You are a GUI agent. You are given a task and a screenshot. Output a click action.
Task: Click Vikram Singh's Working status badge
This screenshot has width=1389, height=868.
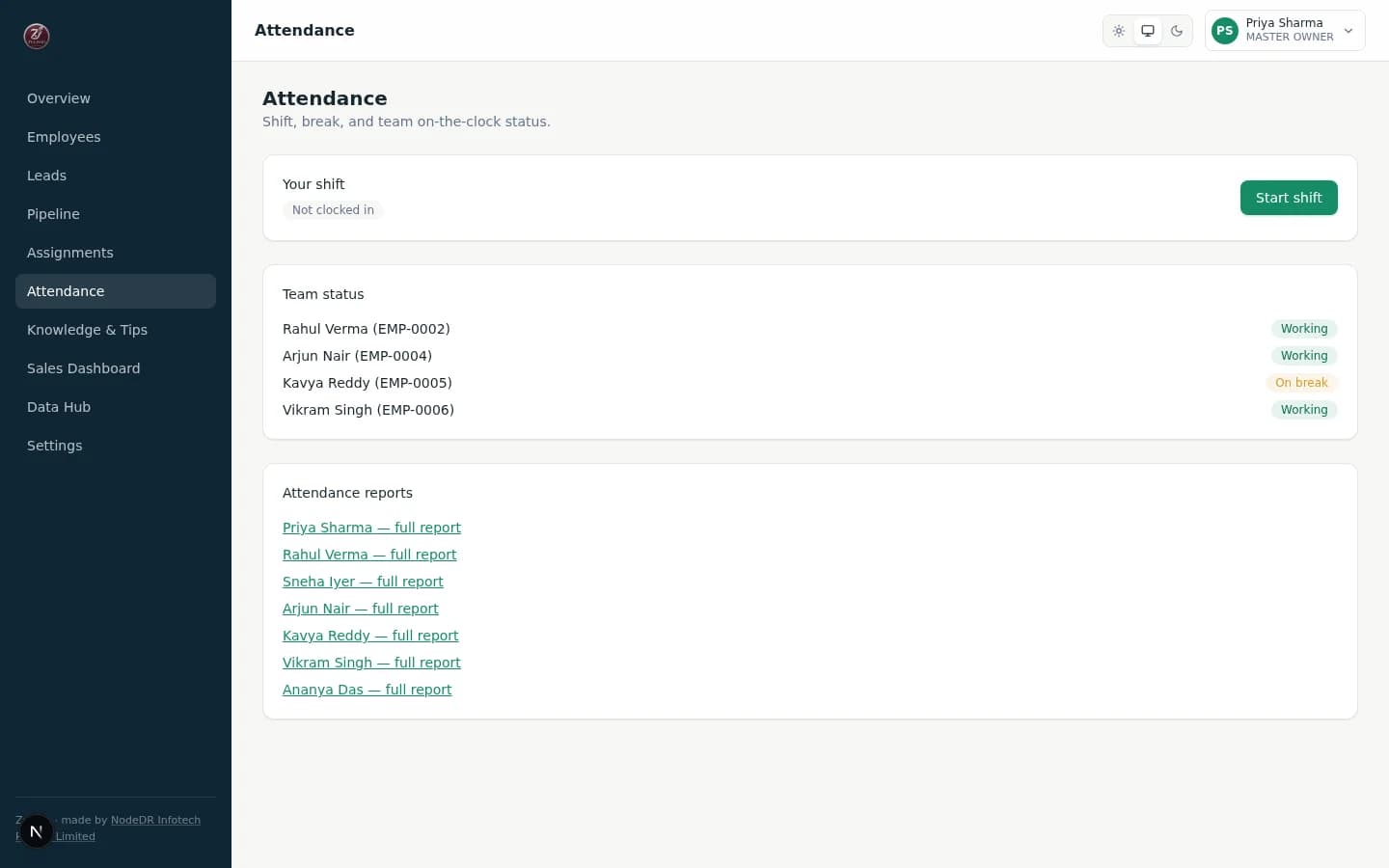1304,410
